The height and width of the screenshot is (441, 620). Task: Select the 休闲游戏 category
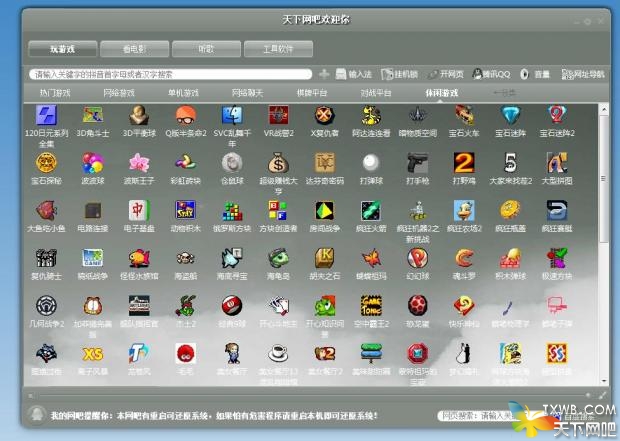[x=442, y=93]
